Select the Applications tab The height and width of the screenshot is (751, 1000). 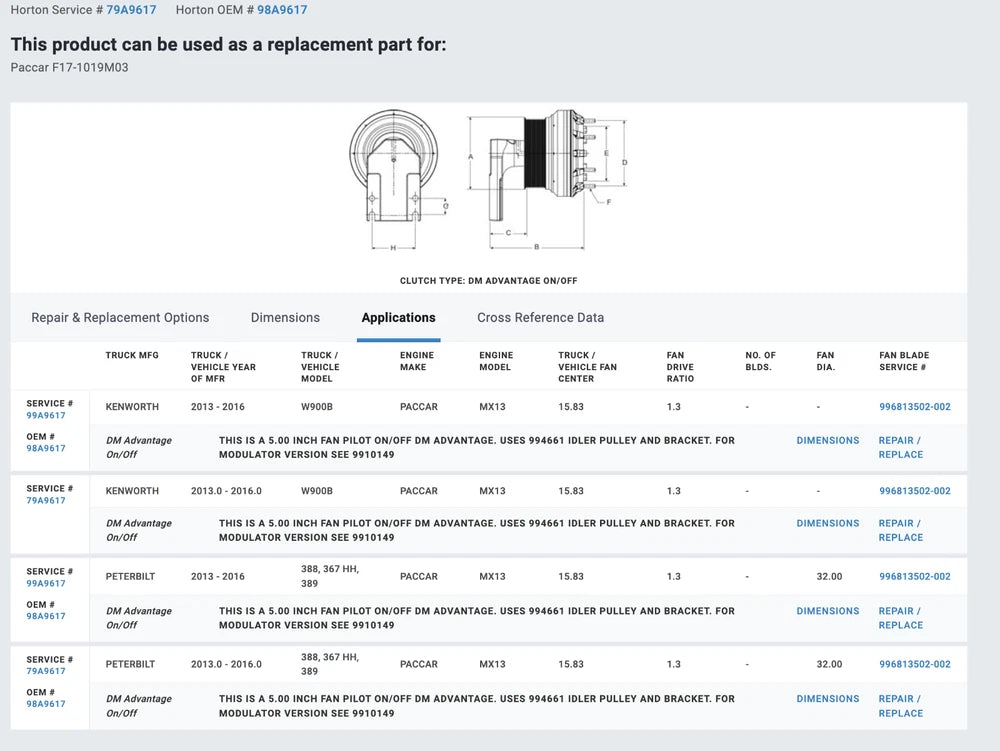pos(398,318)
